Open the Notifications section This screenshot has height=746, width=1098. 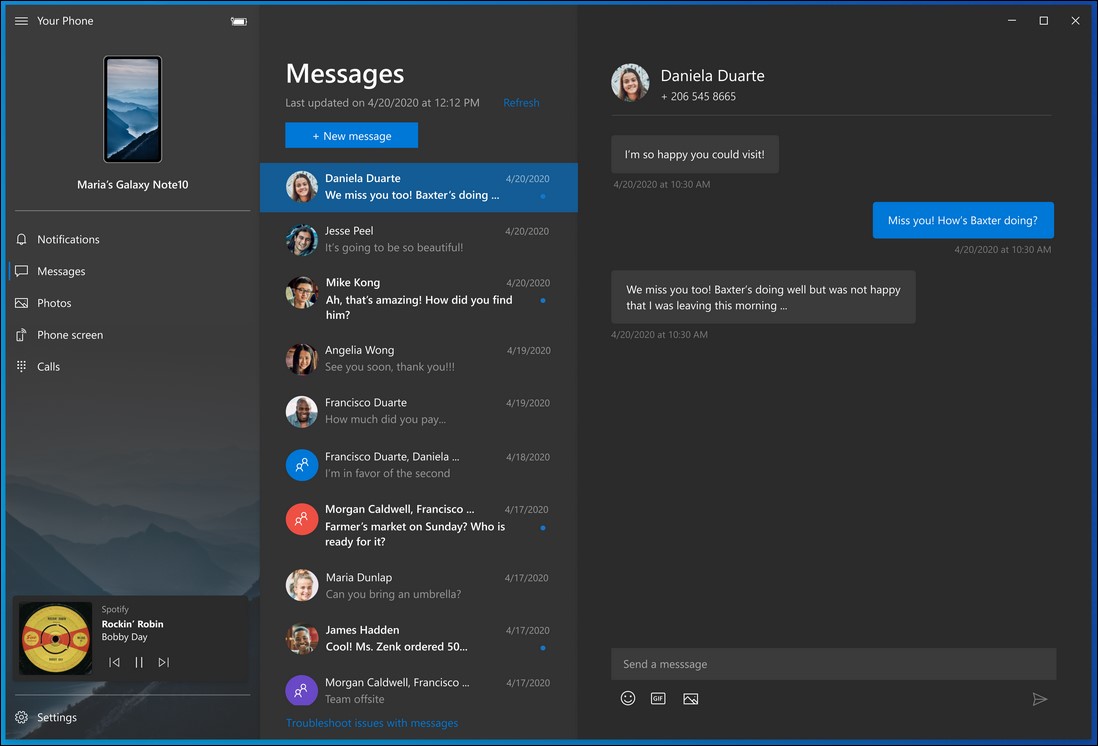(x=132, y=240)
